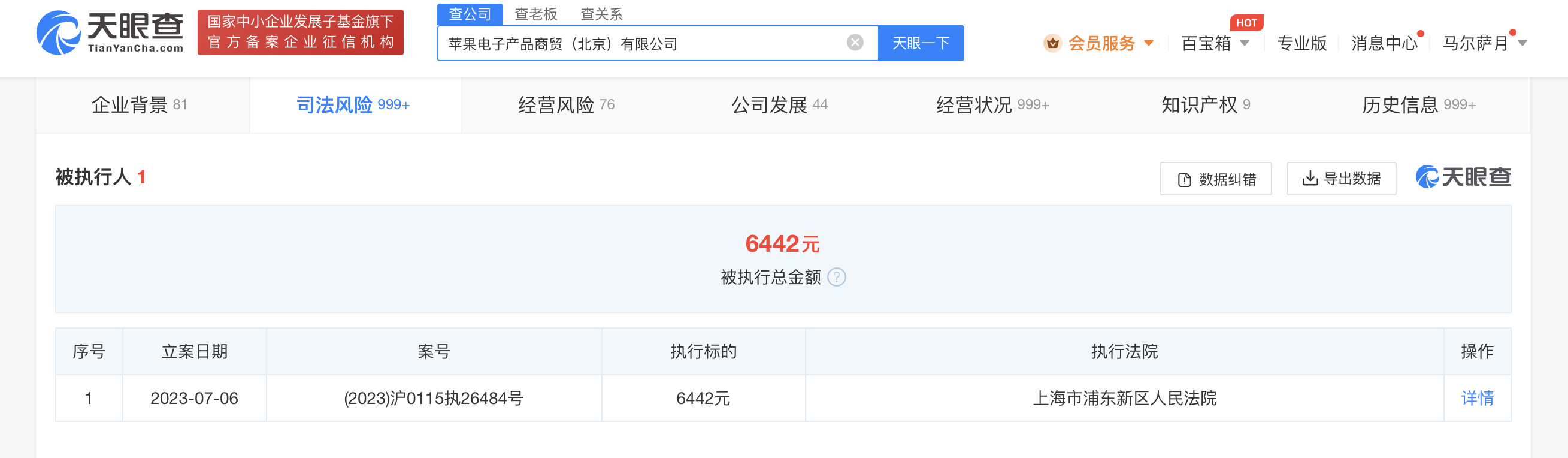The height and width of the screenshot is (458, 1568).
Task: Click the 导出数据 button
Action: click(x=1341, y=179)
